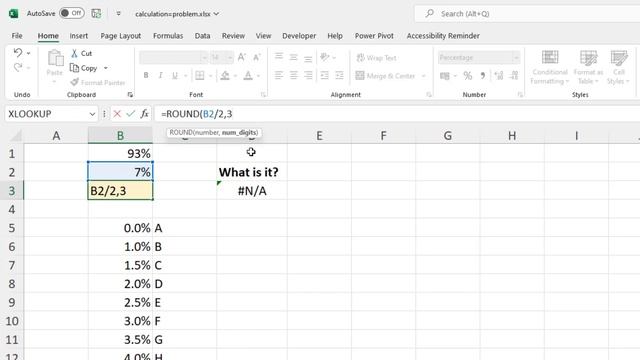640x360 pixels.
Task: Open Clipboard dialog launcher
Action: [x=130, y=95]
